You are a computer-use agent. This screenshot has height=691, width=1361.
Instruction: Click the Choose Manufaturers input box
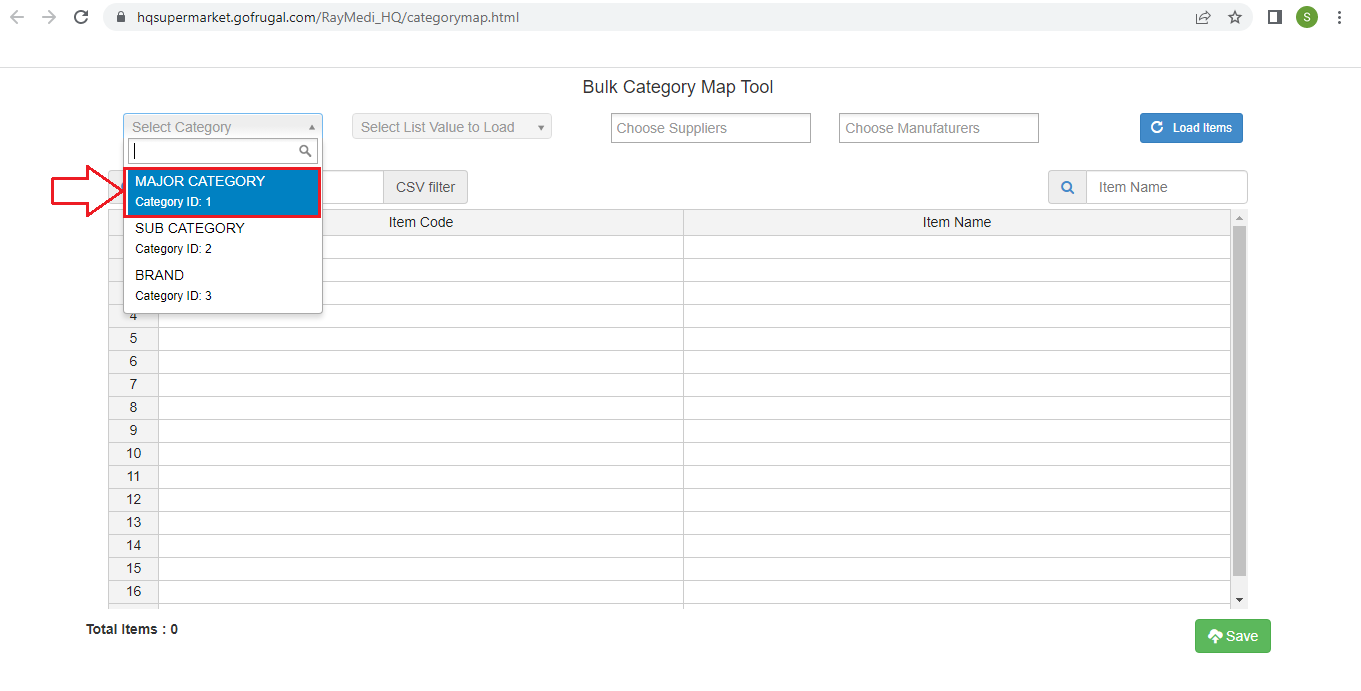[938, 128]
